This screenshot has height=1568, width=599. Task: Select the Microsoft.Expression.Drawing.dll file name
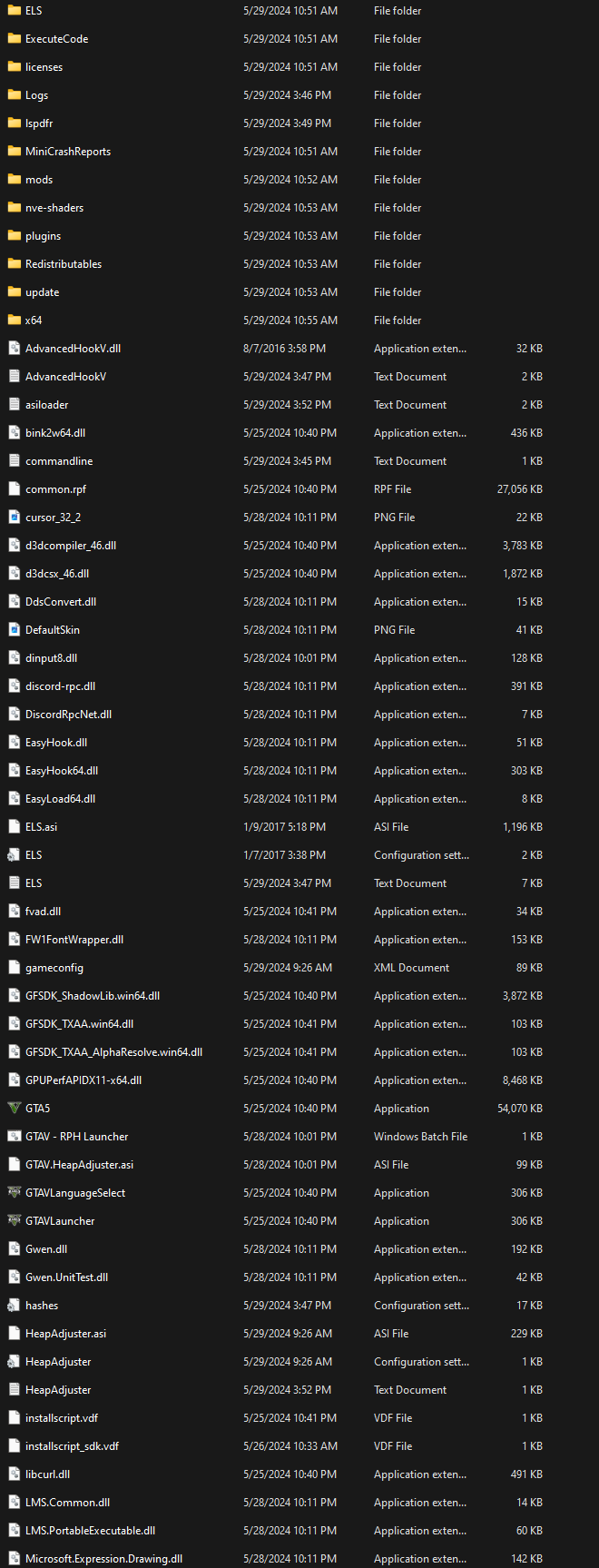(x=103, y=1559)
